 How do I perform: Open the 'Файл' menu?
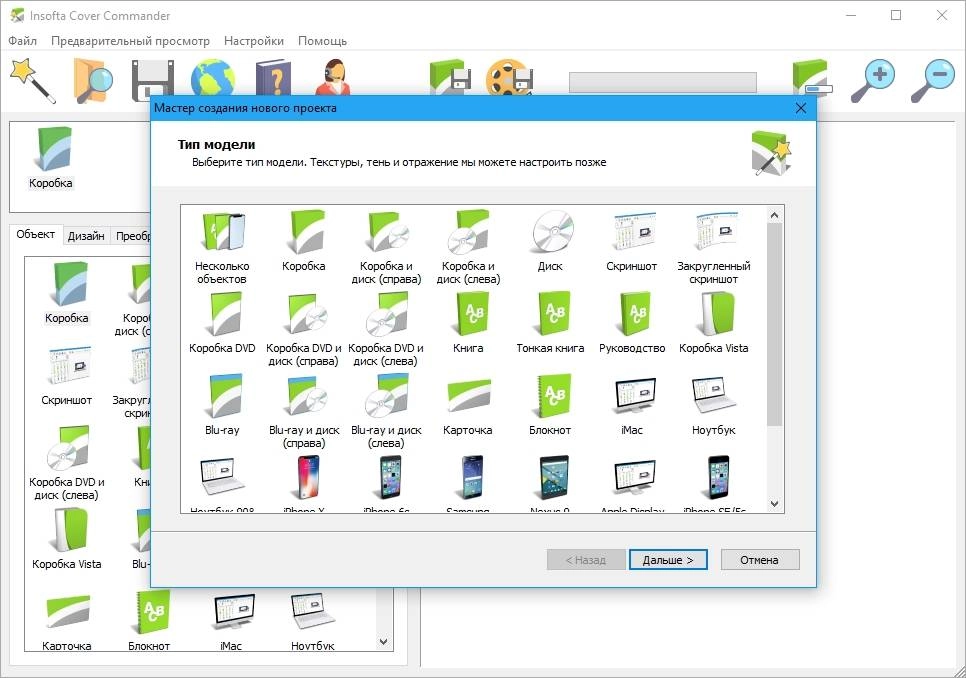coord(22,41)
